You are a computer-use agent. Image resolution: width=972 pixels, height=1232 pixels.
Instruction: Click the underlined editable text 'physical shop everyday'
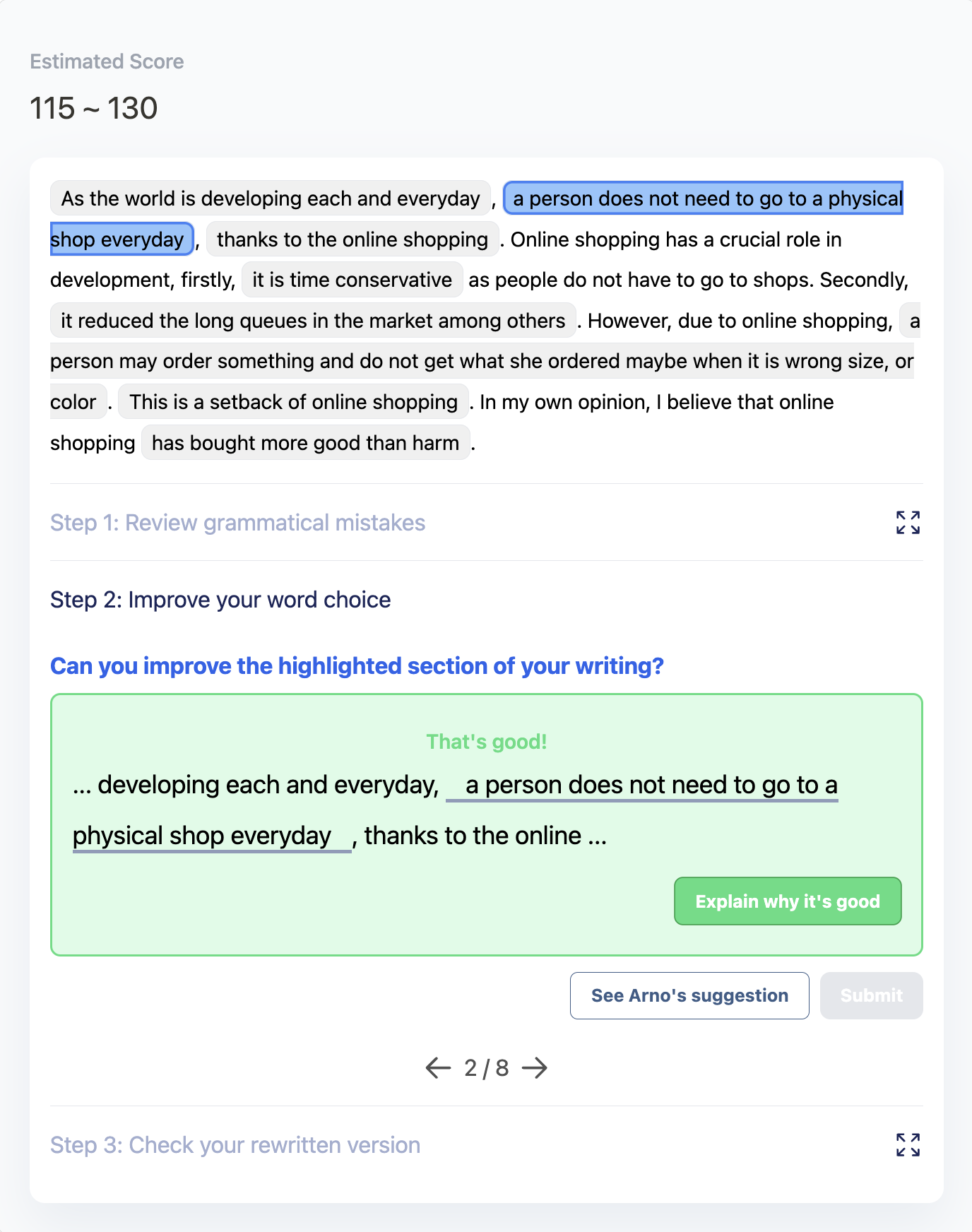(202, 836)
